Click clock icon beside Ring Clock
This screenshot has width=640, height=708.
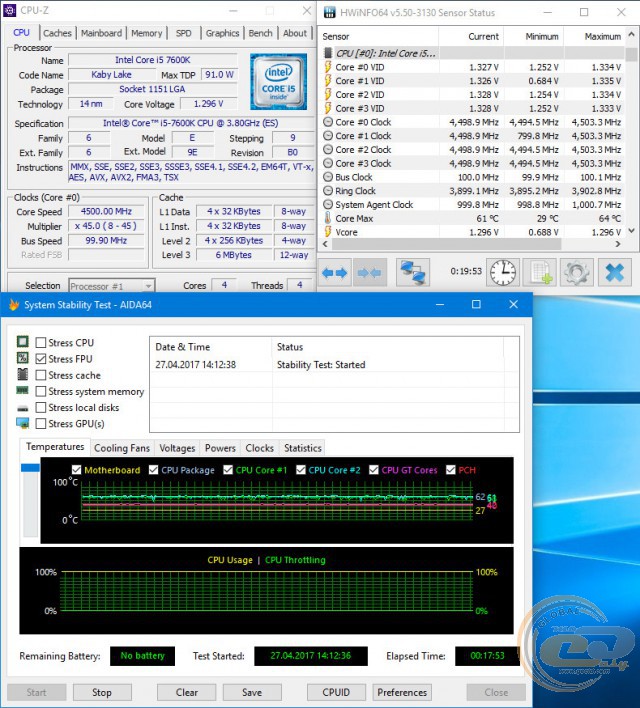pyautogui.click(x=328, y=191)
